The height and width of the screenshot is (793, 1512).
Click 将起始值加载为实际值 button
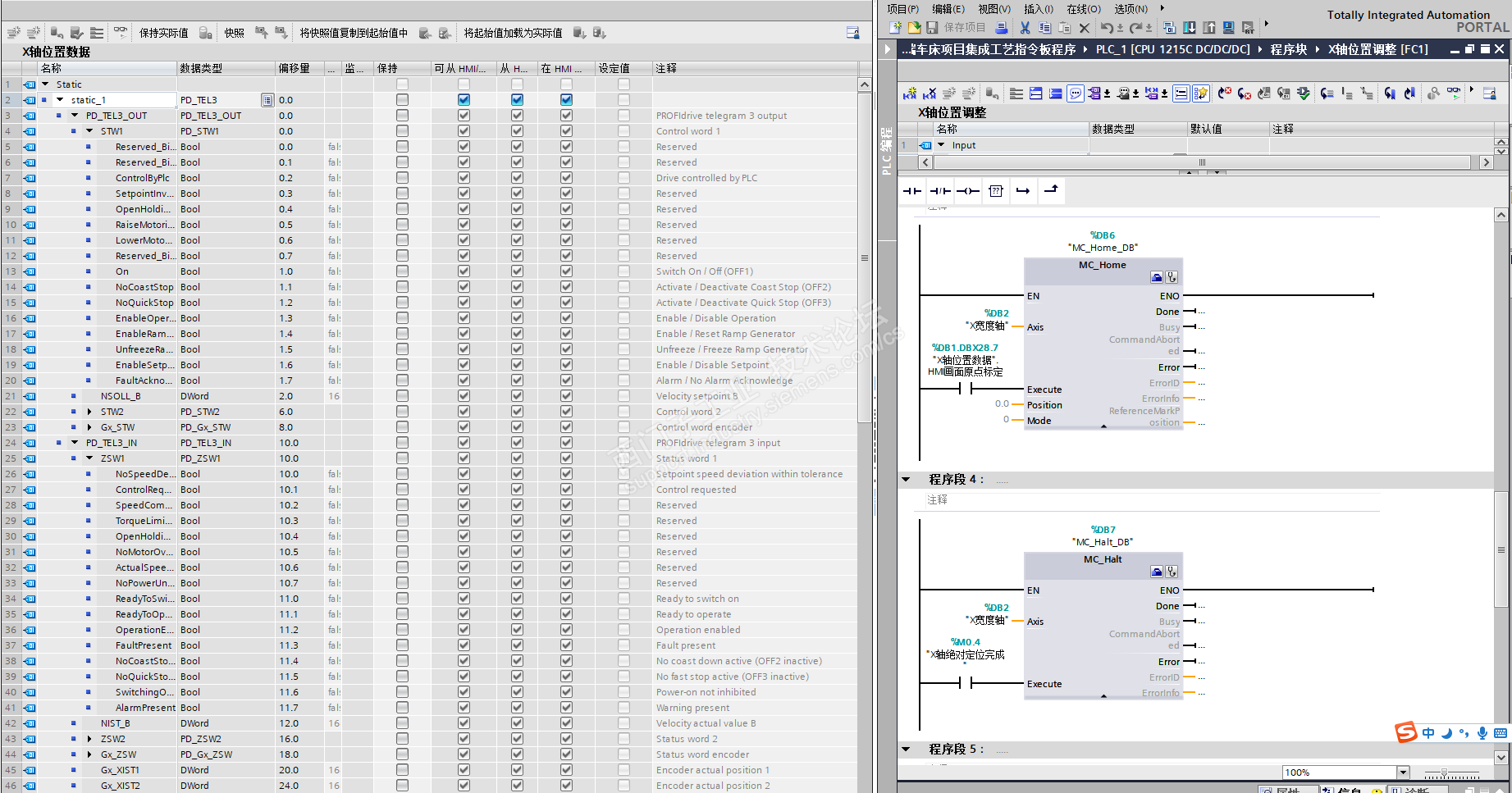tap(513, 33)
